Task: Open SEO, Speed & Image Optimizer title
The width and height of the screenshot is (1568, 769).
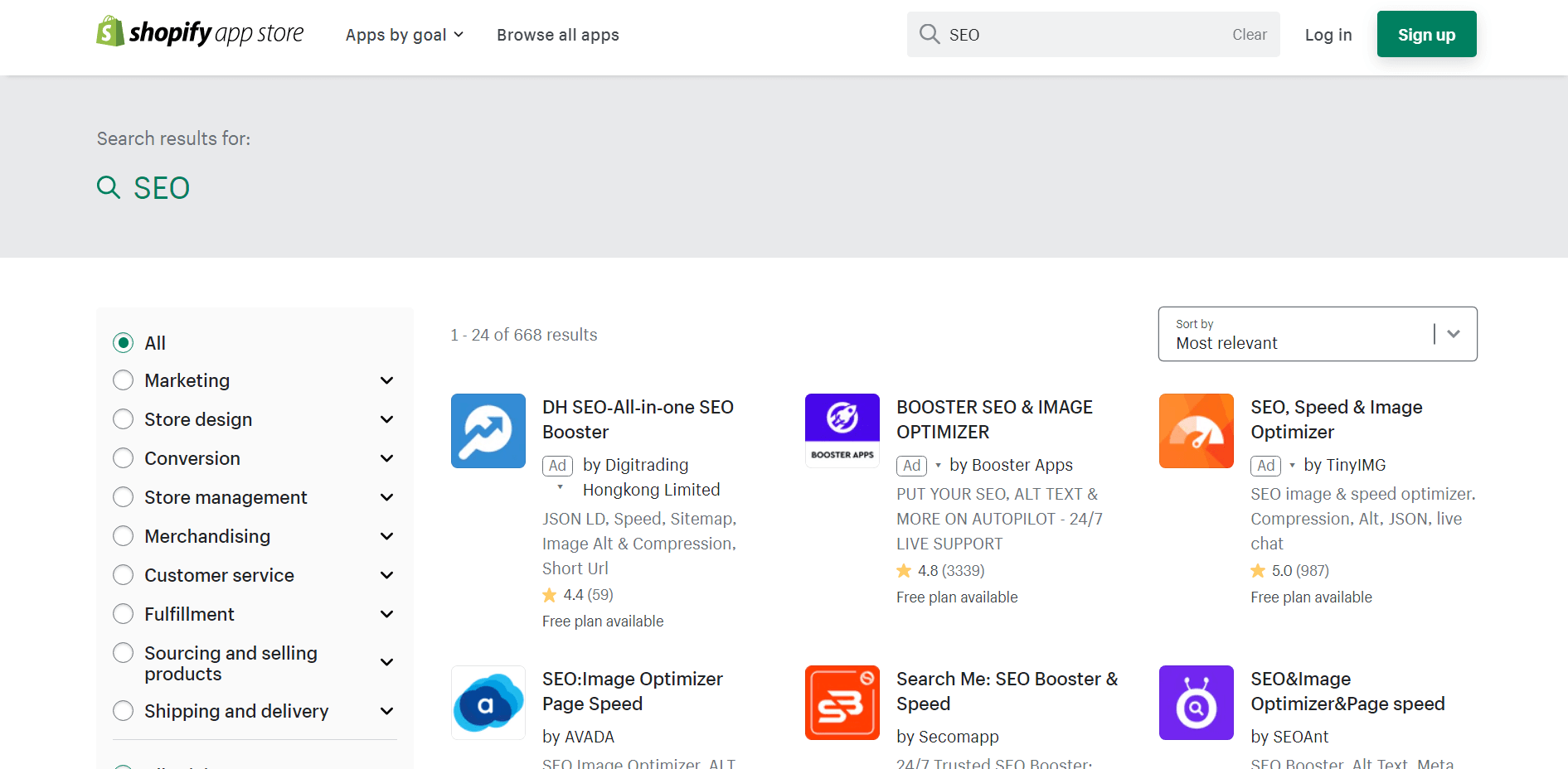Action: coord(1336,419)
